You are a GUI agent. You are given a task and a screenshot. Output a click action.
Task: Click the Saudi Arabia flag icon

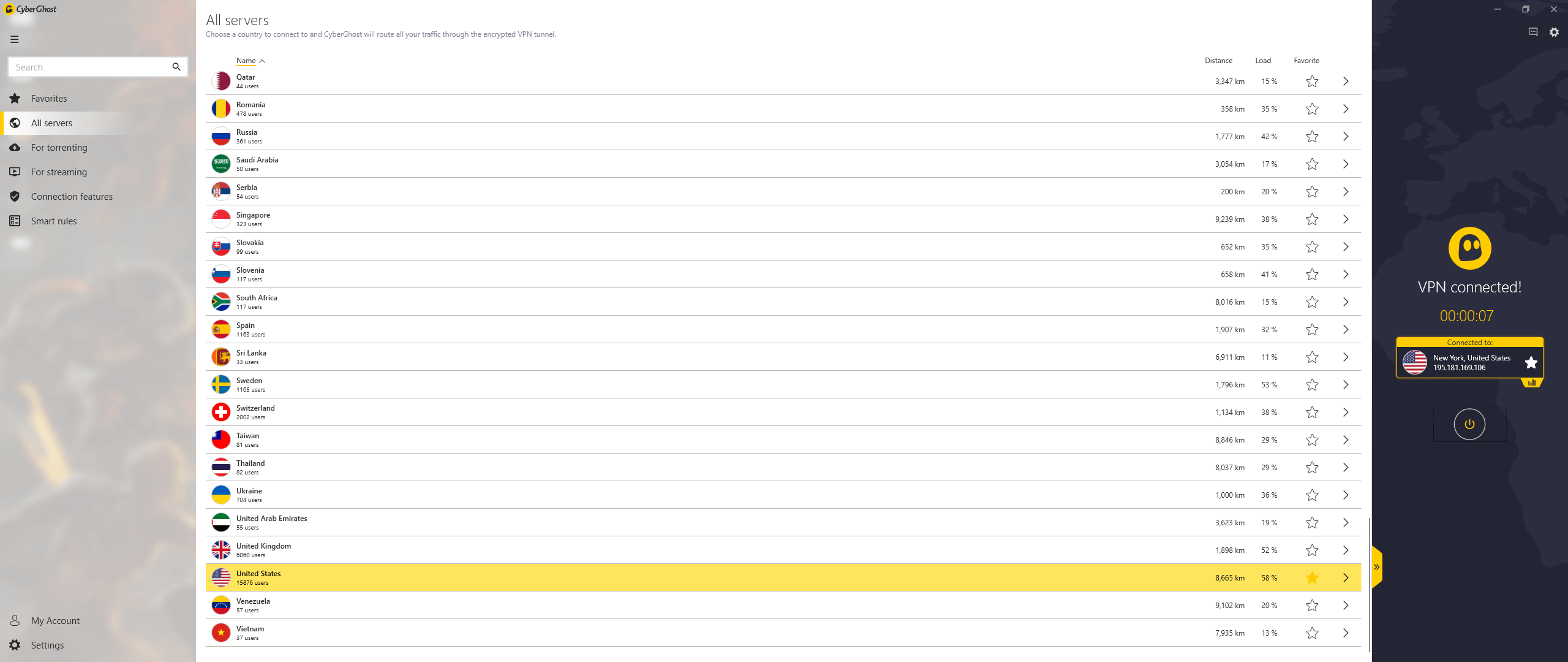(x=221, y=164)
